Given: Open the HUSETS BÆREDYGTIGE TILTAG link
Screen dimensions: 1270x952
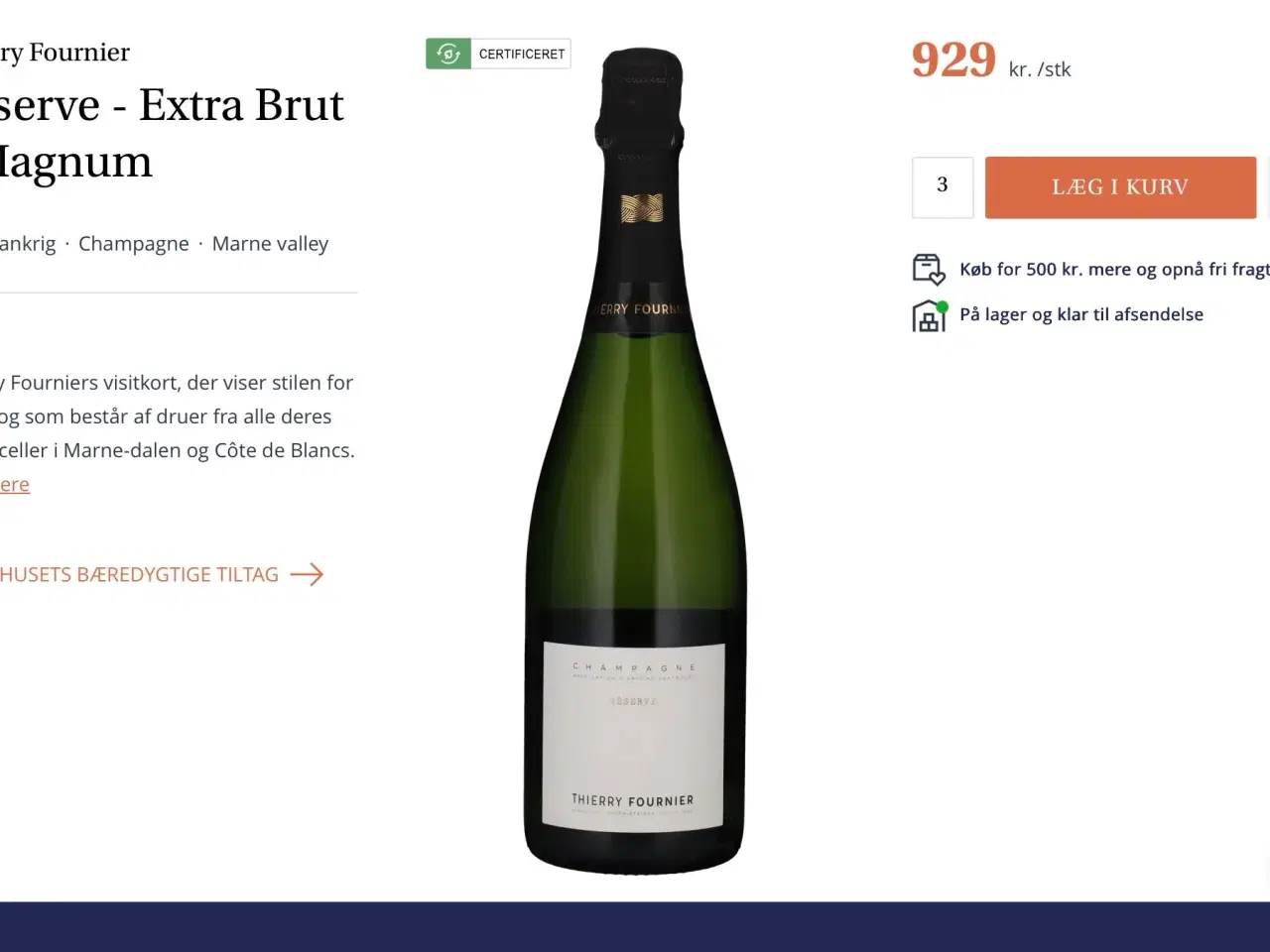Looking at the screenshot, I should [x=139, y=574].
